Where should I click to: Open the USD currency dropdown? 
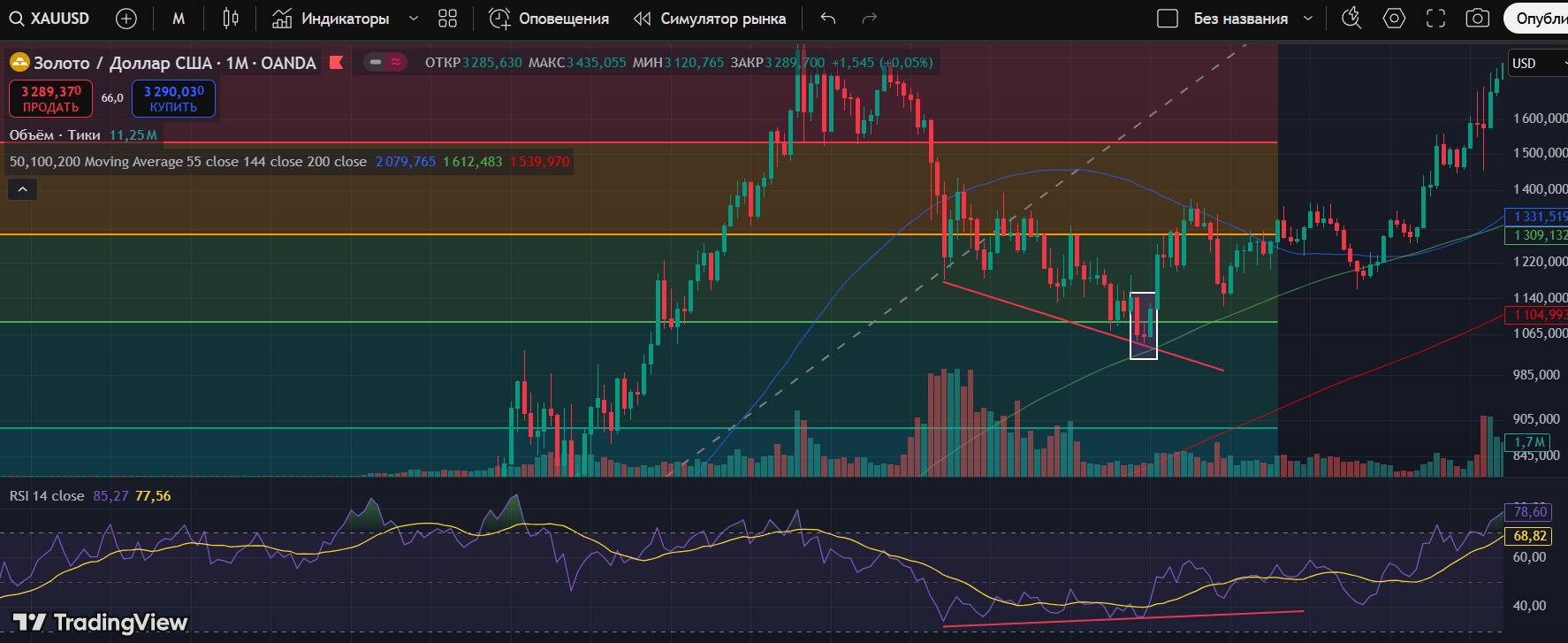(x=1536, y=64)
